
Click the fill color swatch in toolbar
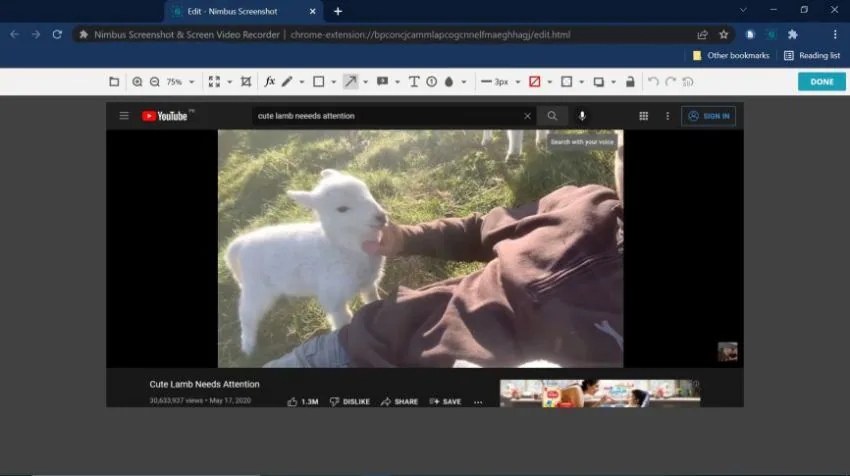tap(566, 82)
